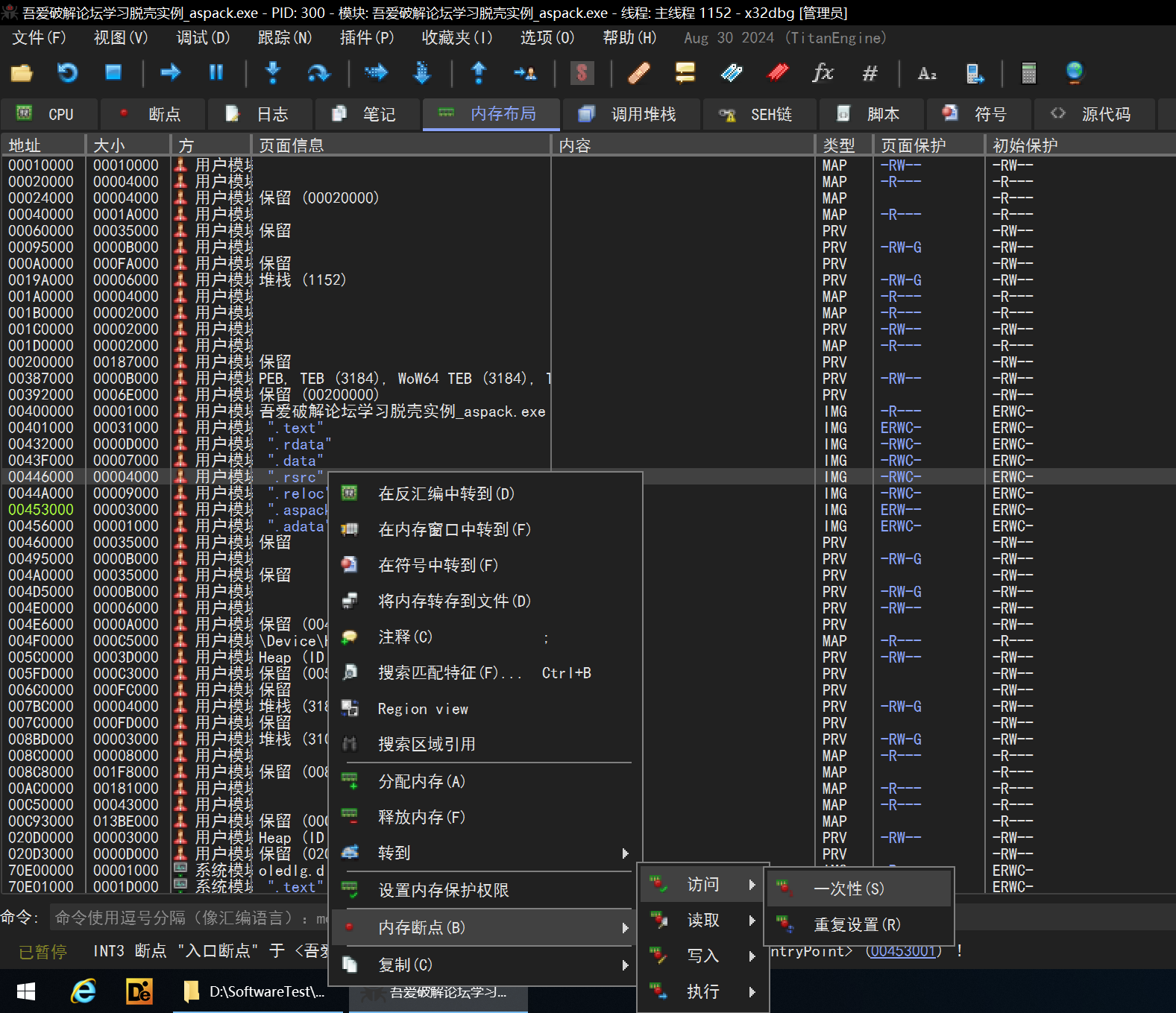Choose 设置内存保护权限 in context menu
This screenshot has width=1176, height=1013.
tap(443, 890)
